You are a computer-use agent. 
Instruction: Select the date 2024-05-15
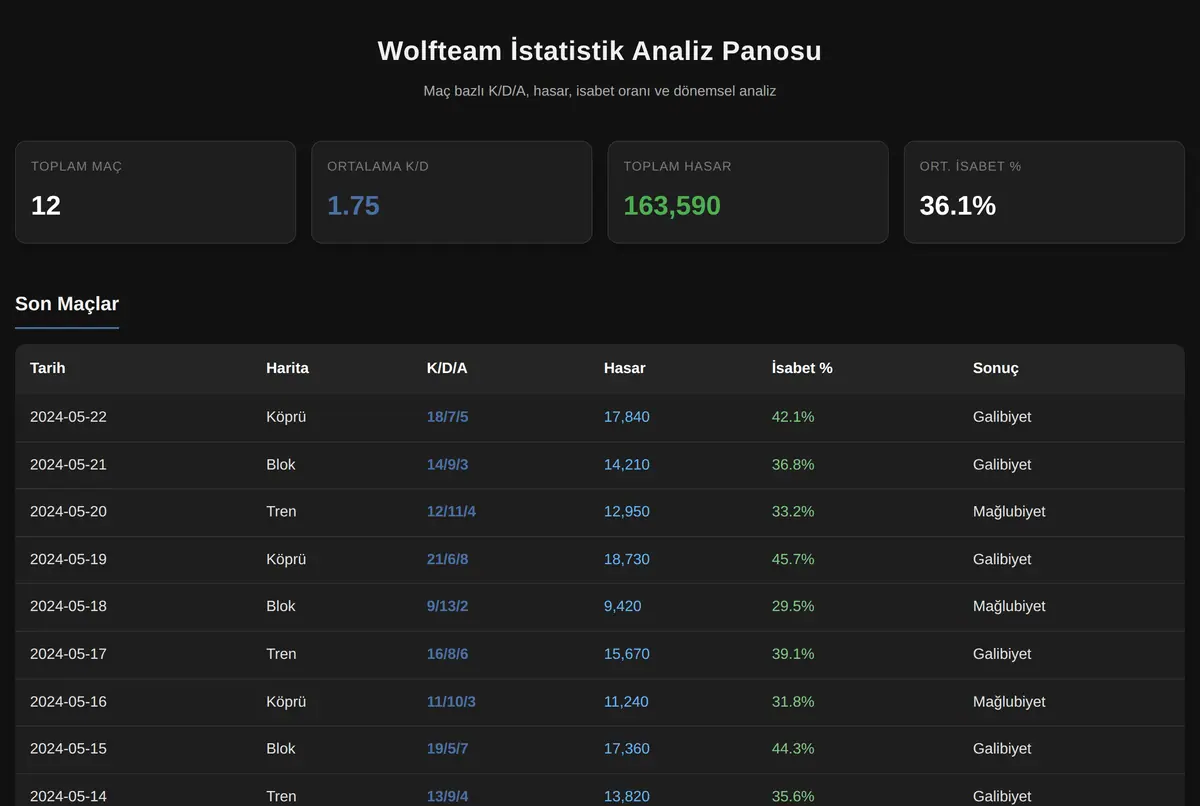68,749
